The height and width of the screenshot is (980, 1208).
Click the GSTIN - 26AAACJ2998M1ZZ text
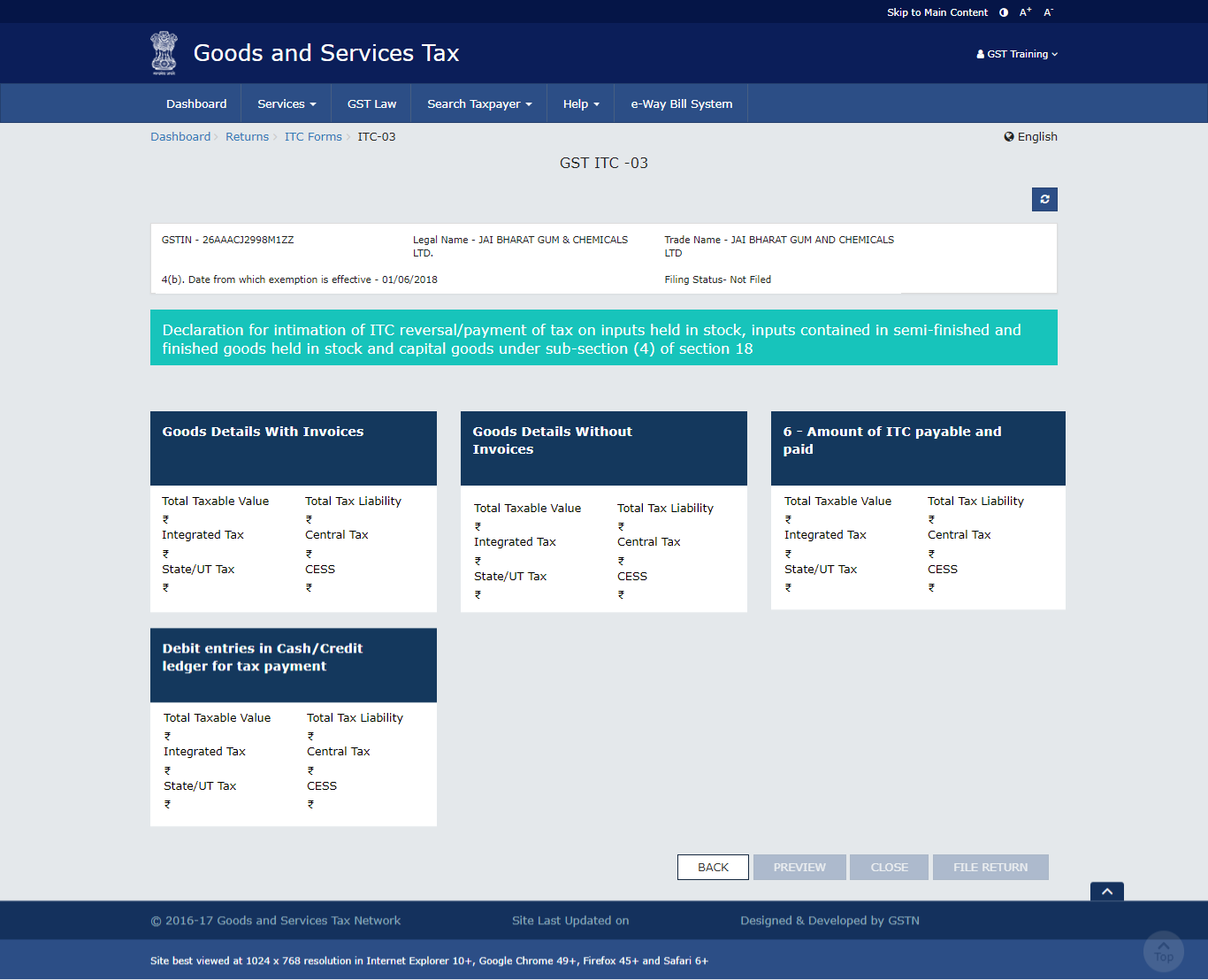click(x=227, y=240)
